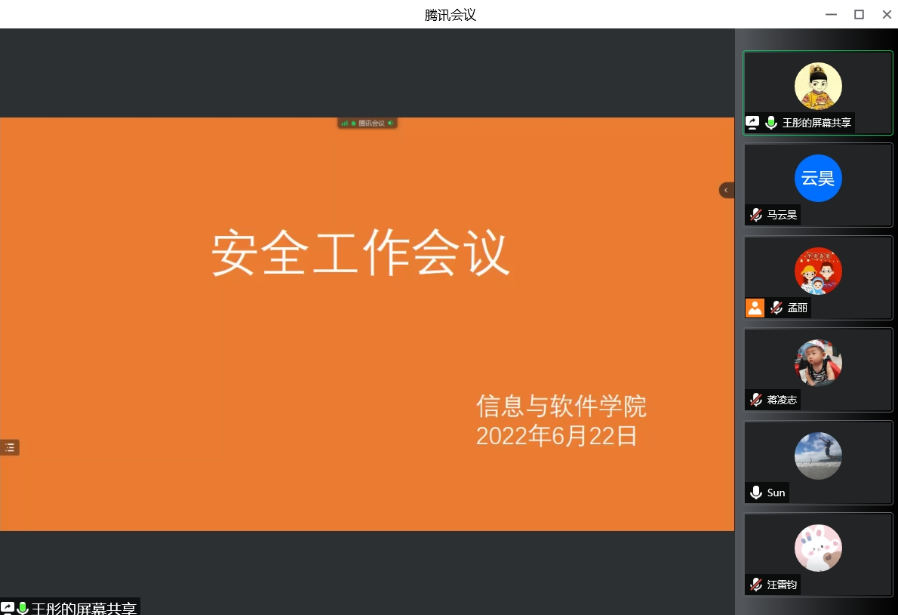Screen dimensions: 898x615
Task: Click 汪雷钧's muted microphone icon
Action: (756, 584)
